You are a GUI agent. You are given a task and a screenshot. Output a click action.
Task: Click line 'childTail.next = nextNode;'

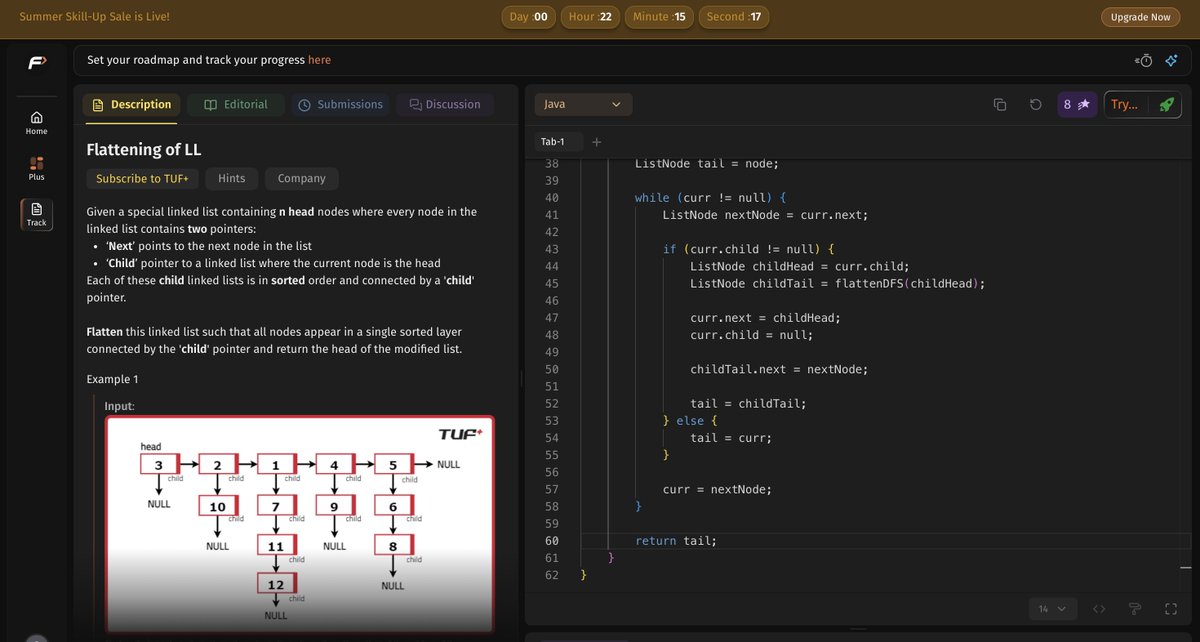click(x=779, y=369)
